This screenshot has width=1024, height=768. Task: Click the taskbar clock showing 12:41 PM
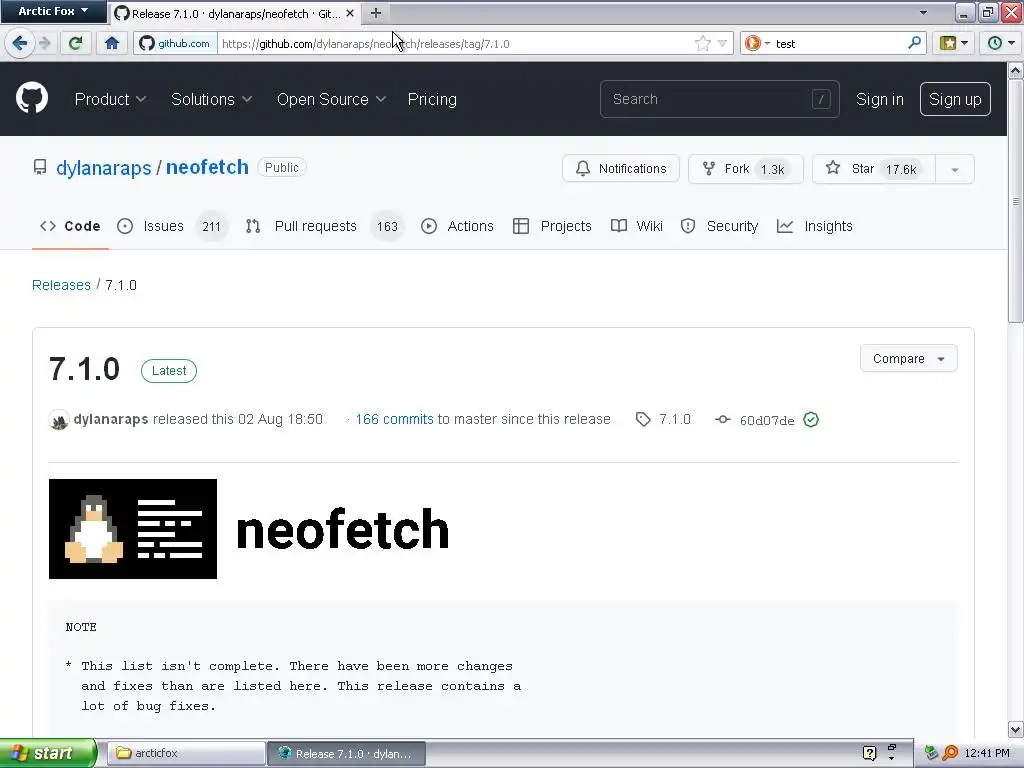(987, 753)
